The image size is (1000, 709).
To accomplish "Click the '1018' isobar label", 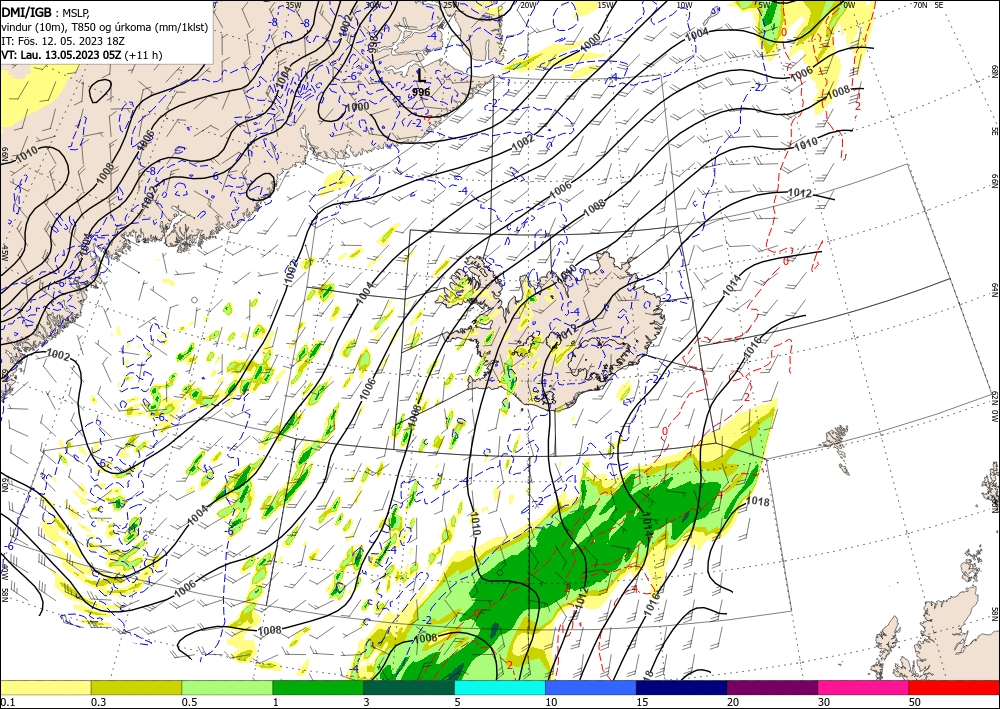I will [x=757, y=502].
